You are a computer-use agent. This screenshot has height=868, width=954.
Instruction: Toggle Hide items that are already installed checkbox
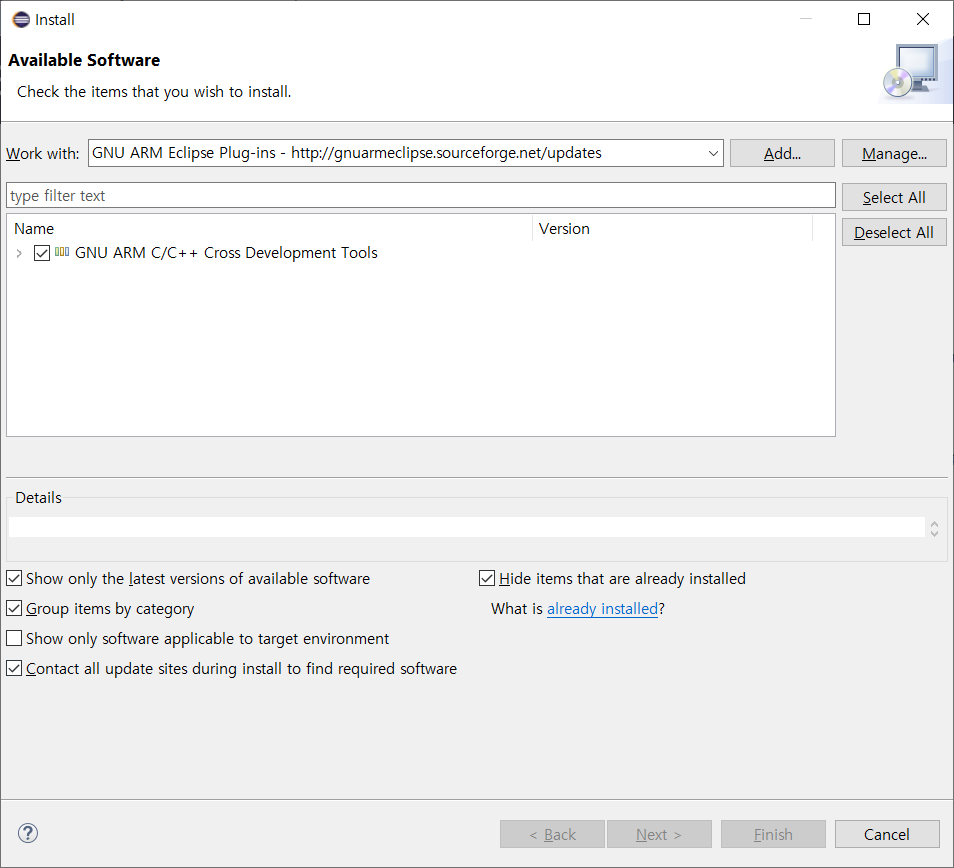pyautogui.click(x=487, y=578)
